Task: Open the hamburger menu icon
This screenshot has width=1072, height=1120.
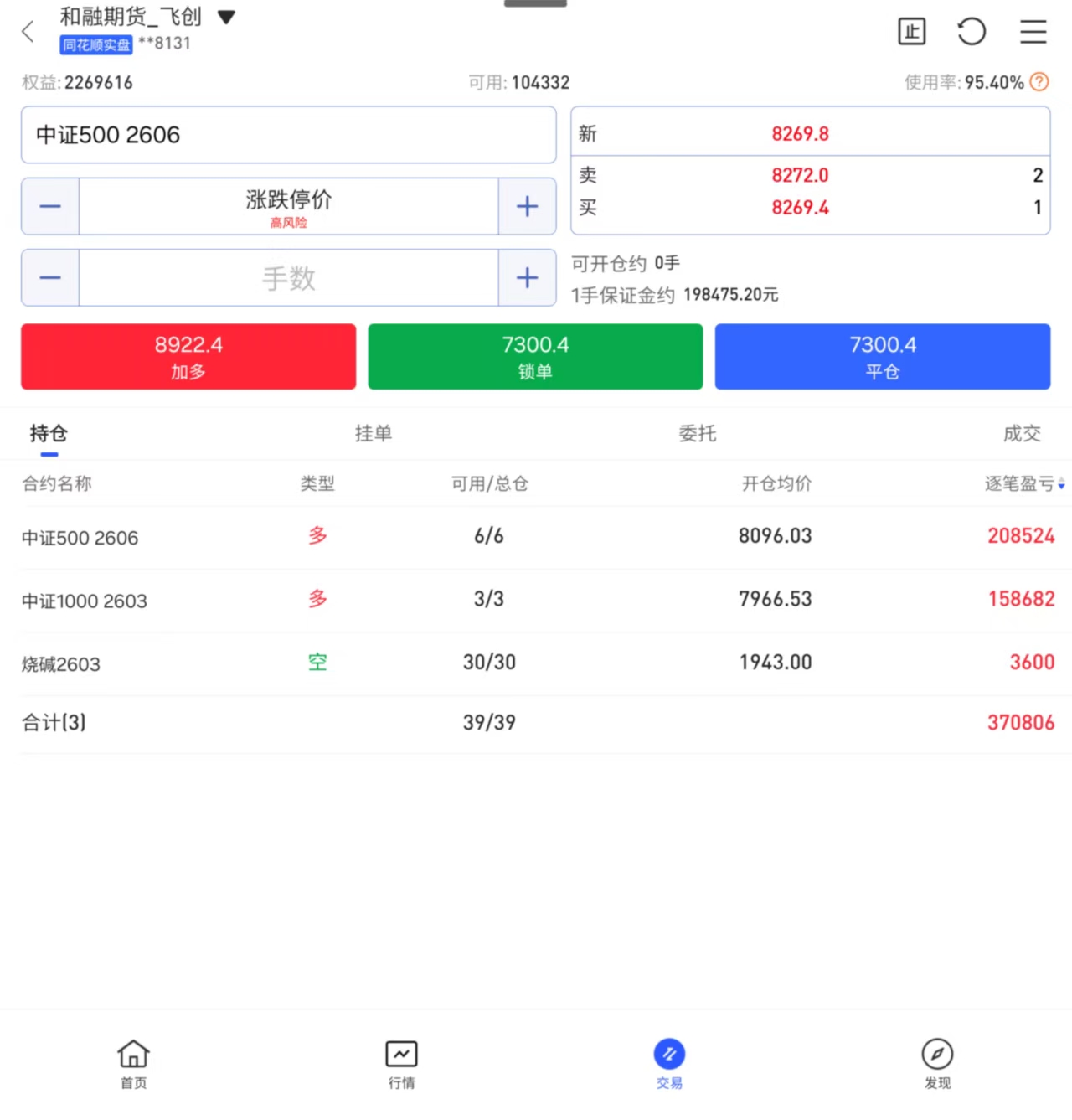Action: [1033, 32]
